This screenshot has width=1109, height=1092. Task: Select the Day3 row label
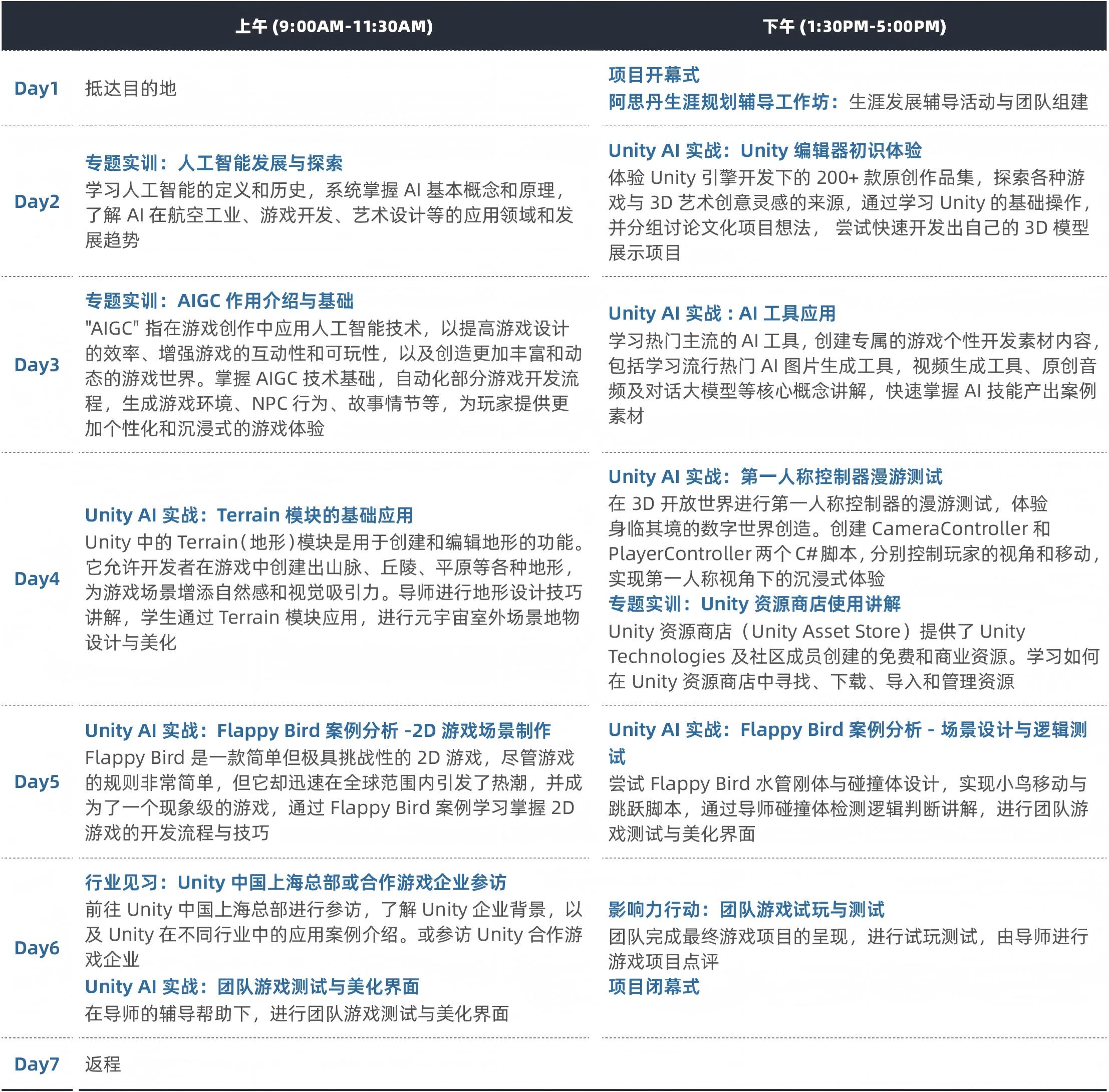[x=37, y=365]
